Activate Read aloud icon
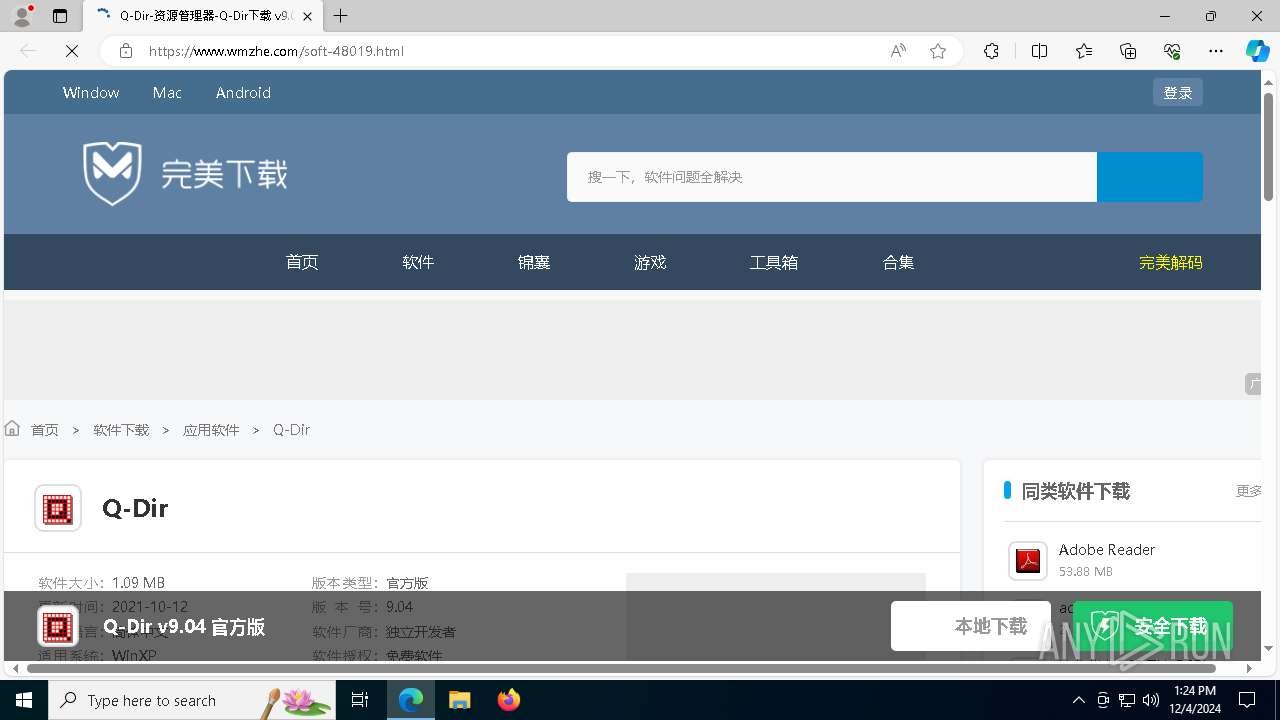The image size is (1280, 720). point(898,51)
